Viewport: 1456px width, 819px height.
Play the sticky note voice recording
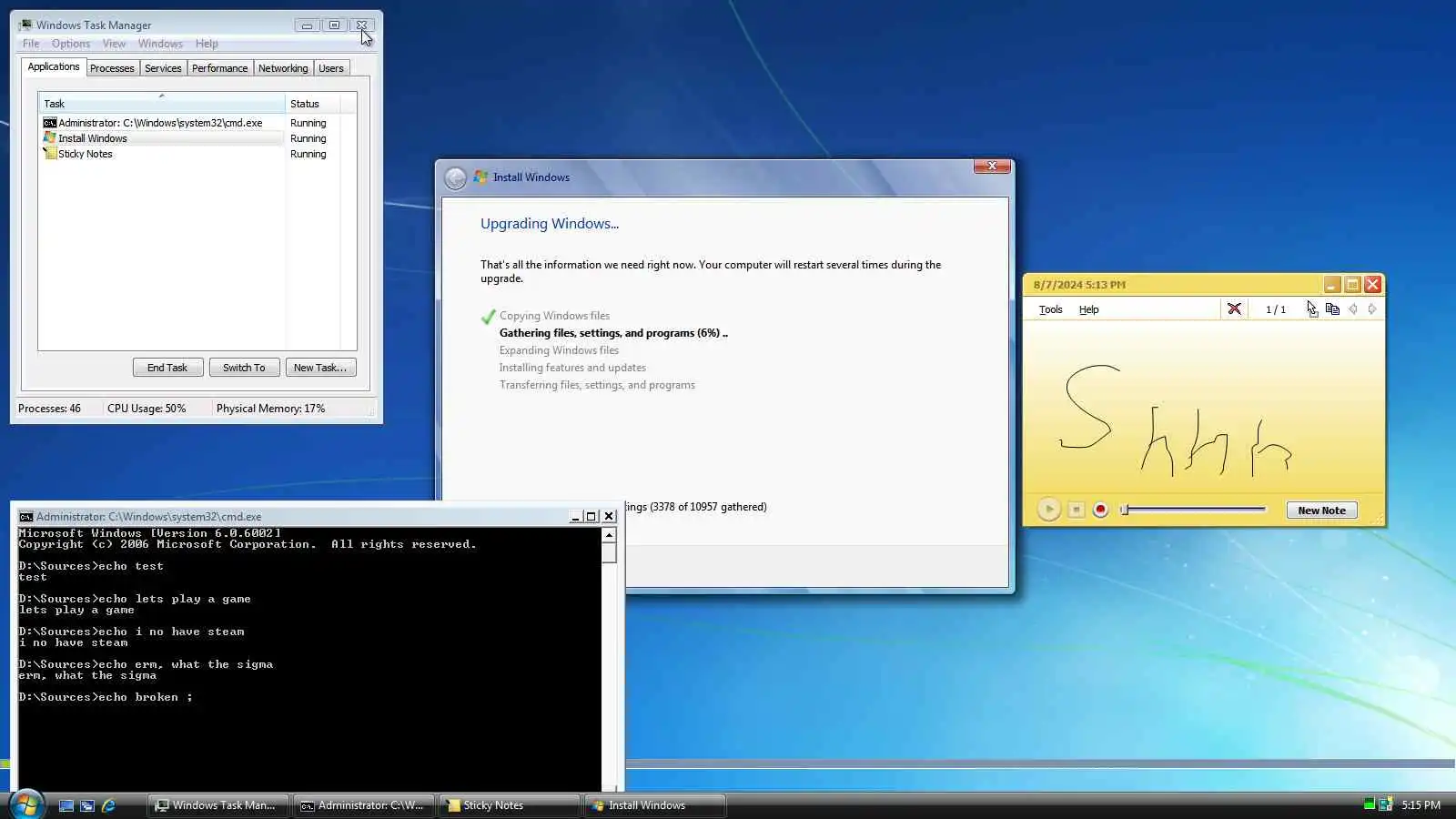(x=1048, y=510)
